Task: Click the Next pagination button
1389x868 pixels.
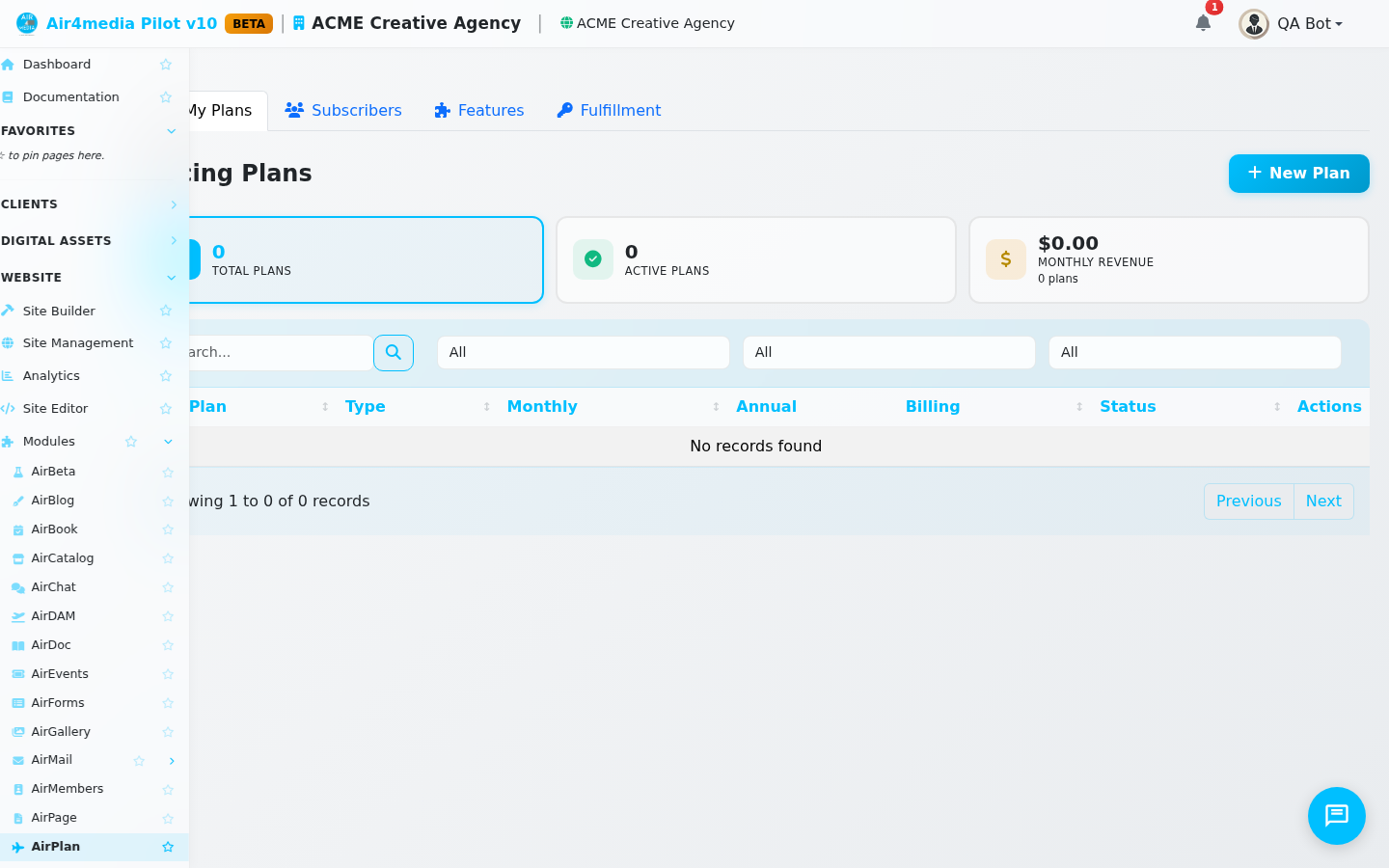Action: (1323, 502)
